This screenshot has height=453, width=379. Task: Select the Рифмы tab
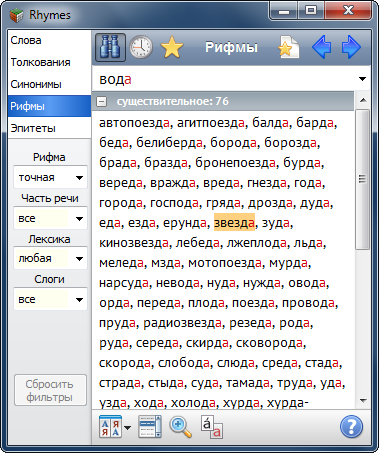pyautogui.click(x=49, y=106)
